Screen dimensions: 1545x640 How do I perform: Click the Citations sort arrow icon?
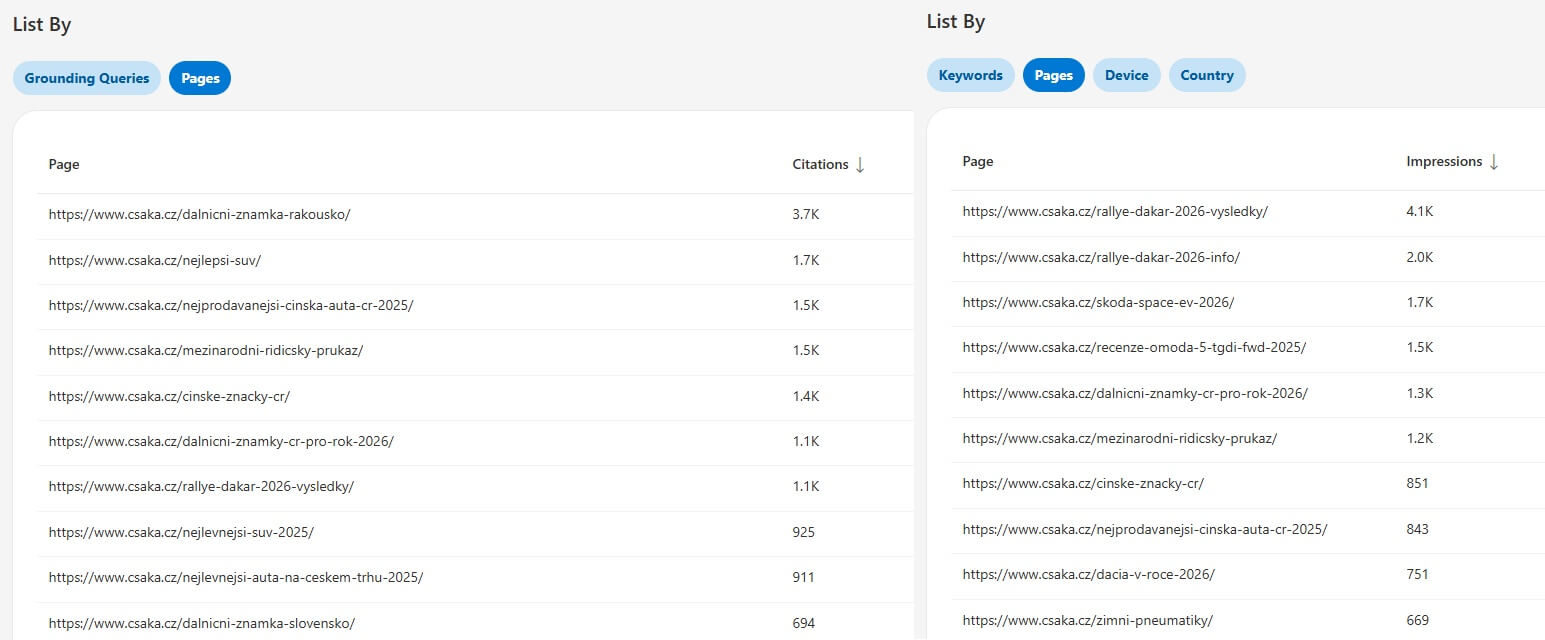pyautogui.click(x=860, y=165)
